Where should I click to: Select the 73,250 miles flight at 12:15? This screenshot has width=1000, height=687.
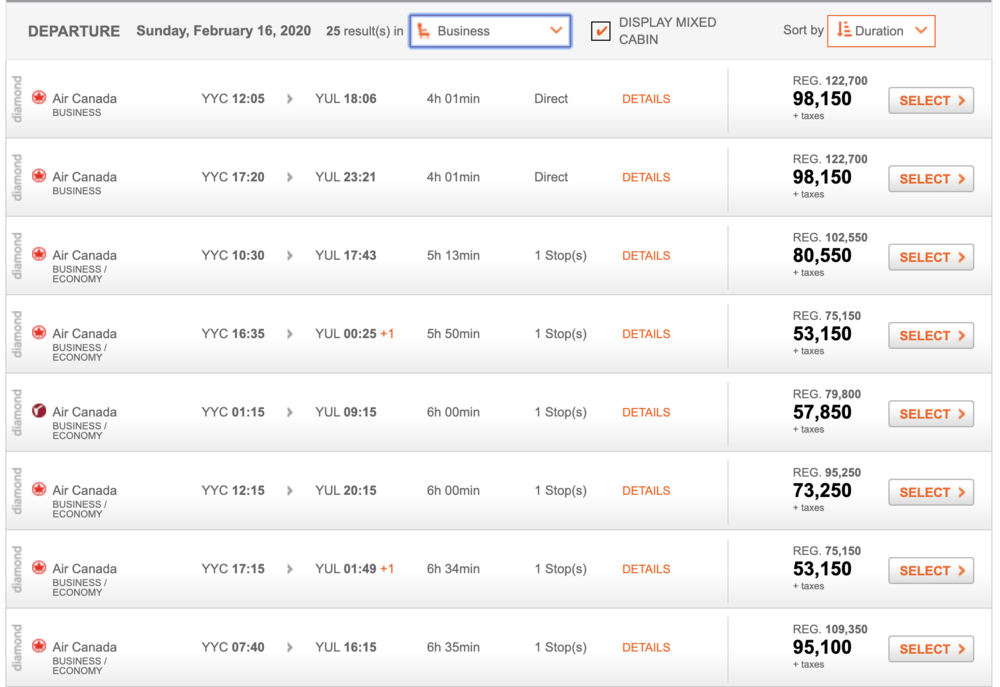[931, 492]
